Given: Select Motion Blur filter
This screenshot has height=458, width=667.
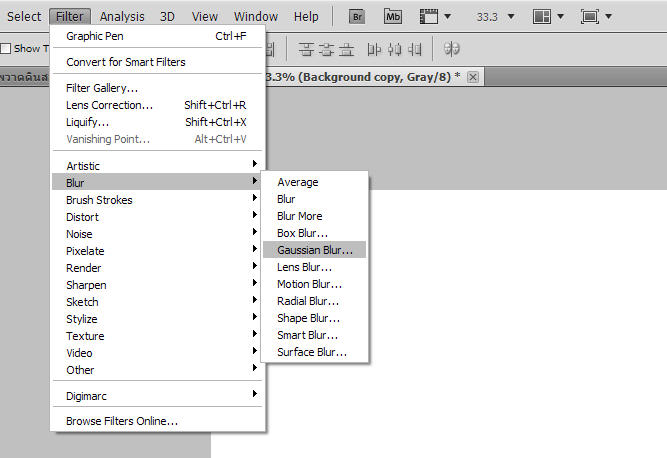Looking at the screenshot, I should coord(309,284).
